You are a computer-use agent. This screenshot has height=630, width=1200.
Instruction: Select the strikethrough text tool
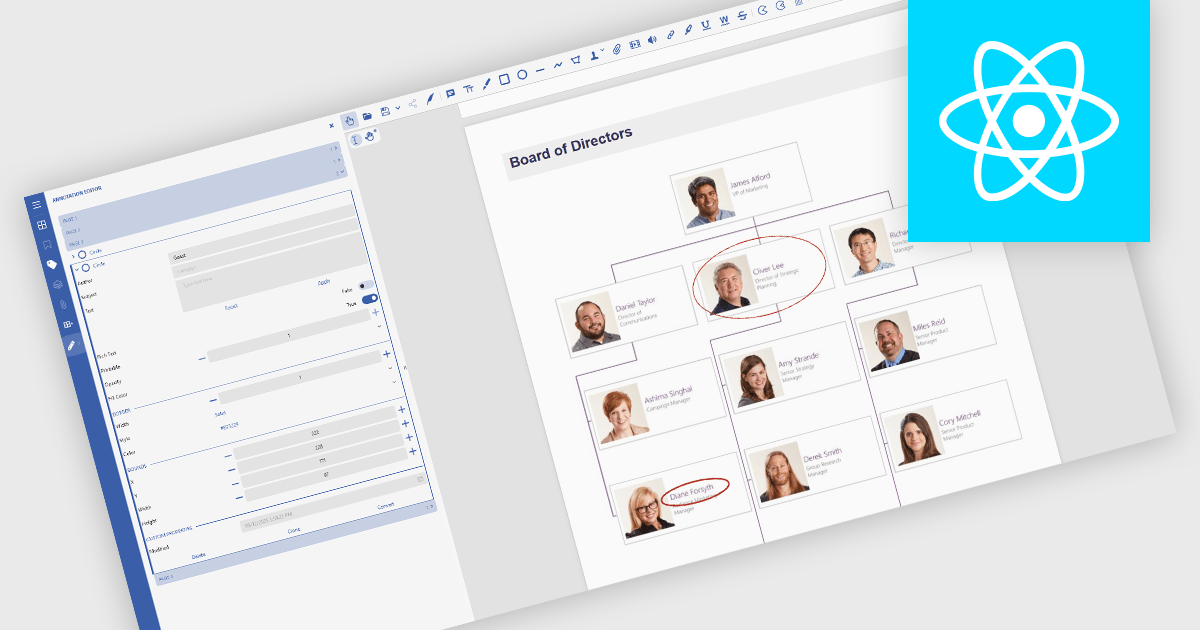(742, 16)
